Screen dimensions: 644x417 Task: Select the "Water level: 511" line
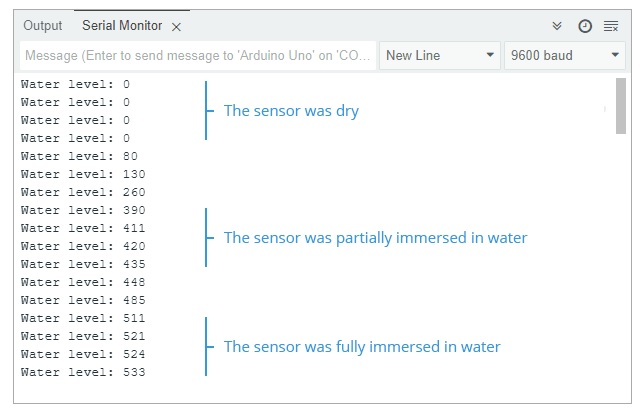pos(83,318)
